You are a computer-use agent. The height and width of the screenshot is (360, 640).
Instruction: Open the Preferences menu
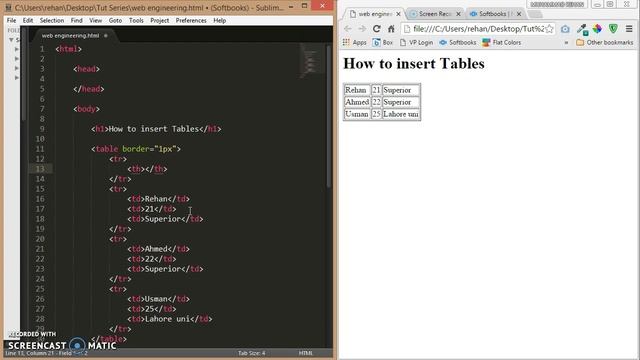[x=191, y=20]
